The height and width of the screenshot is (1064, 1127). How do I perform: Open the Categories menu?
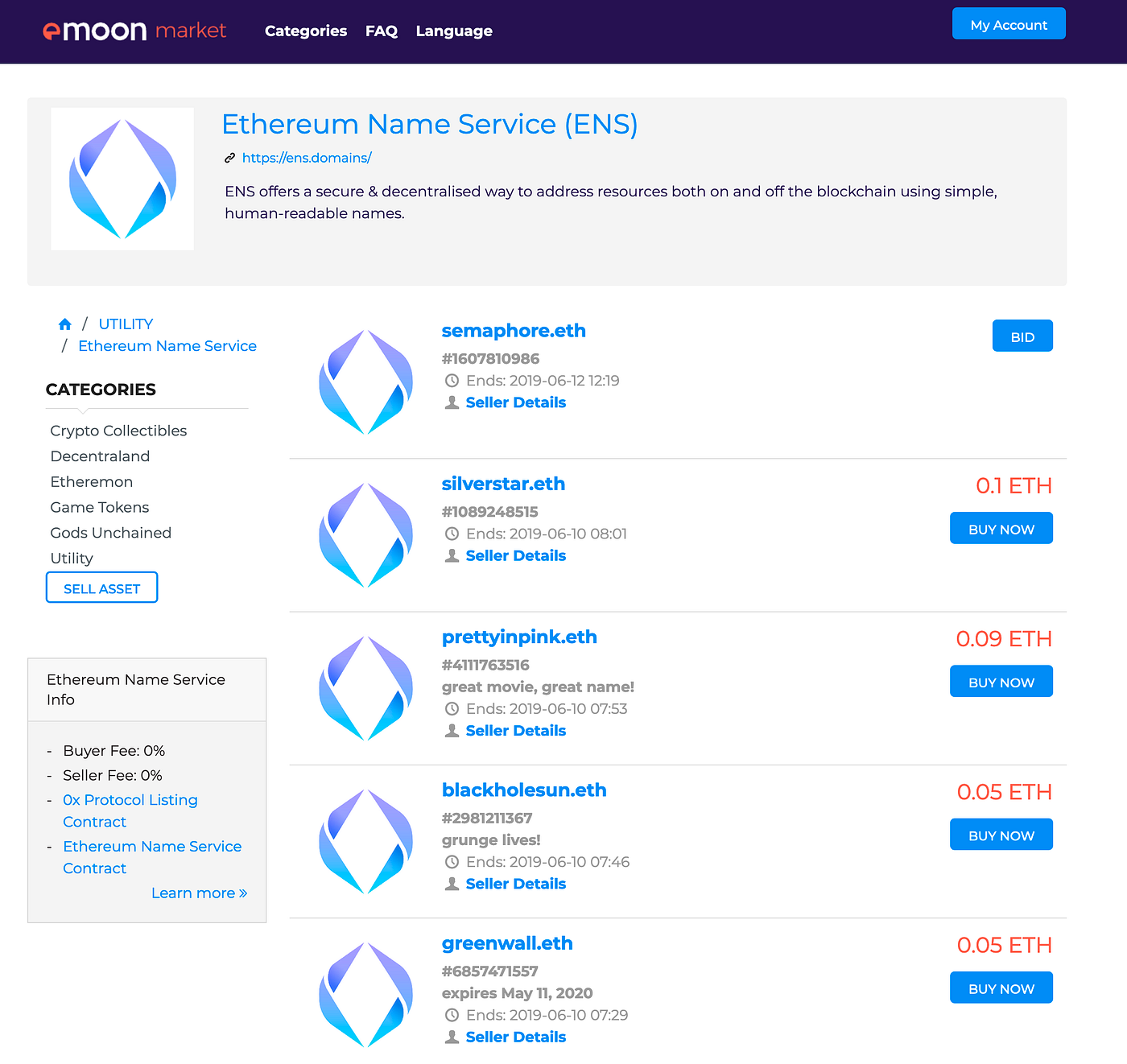tap(306, 31)
